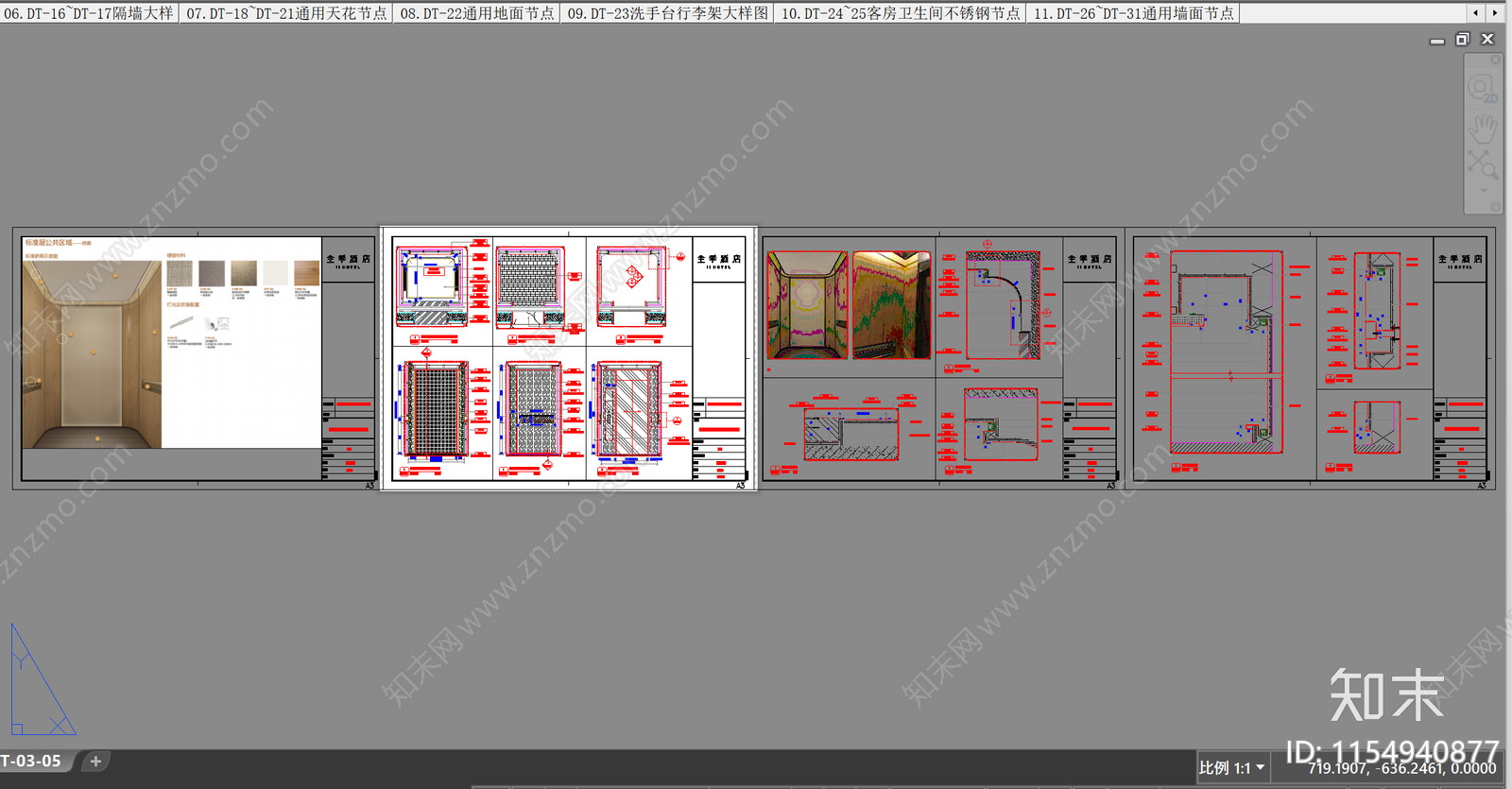The height and width of the screenshot is (789, 1512).
Task: Open tab 11.DT-26`DT-31通用墙面节点
Action: 1133,13
